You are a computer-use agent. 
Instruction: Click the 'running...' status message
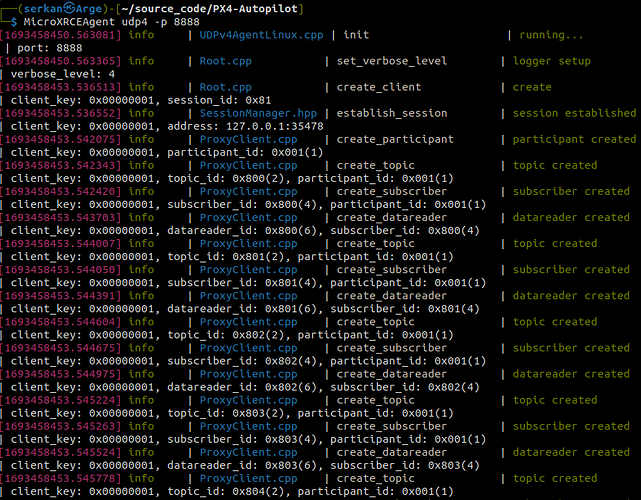tap(551, 35)
